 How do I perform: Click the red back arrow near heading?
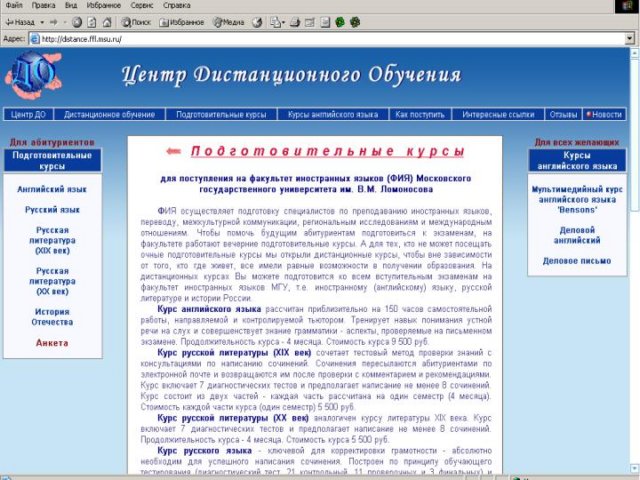(x=173, y=151)
